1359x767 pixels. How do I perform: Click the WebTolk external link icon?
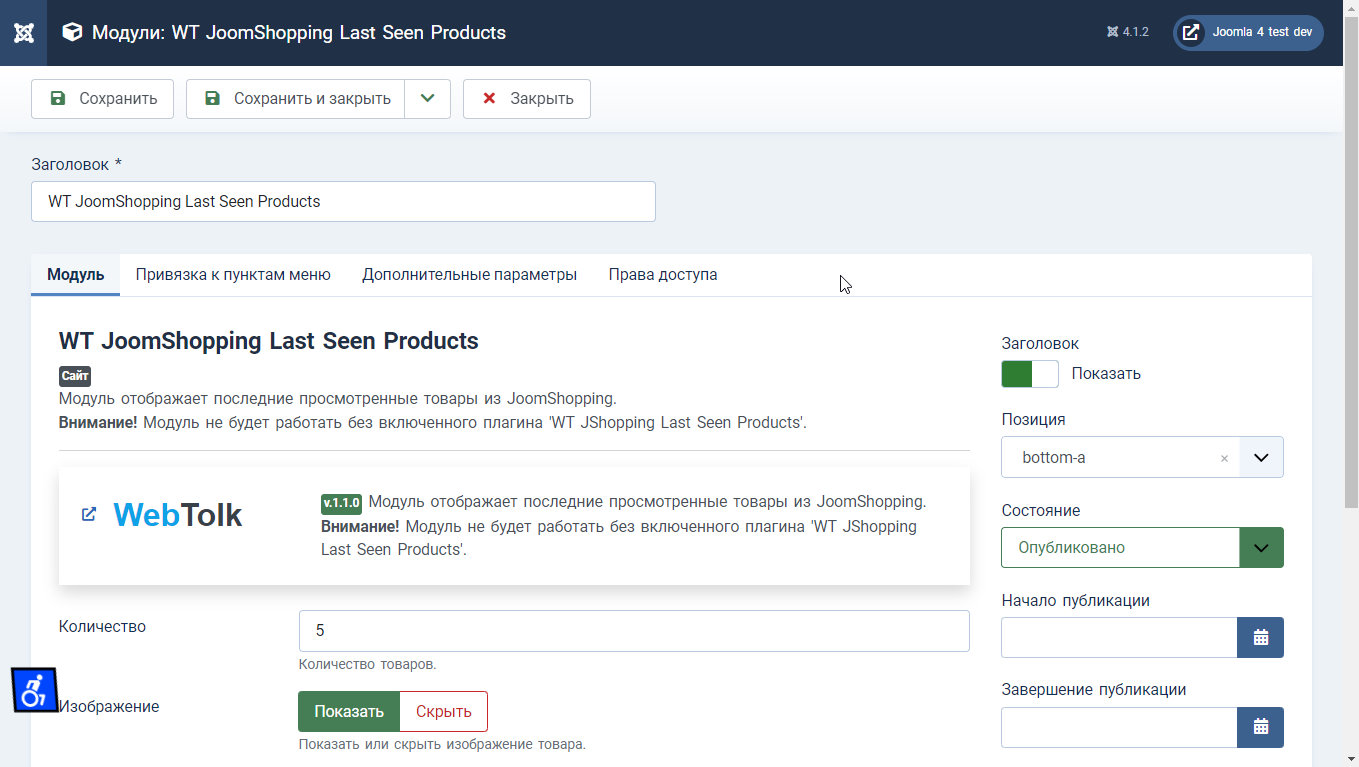coord(89,514)
